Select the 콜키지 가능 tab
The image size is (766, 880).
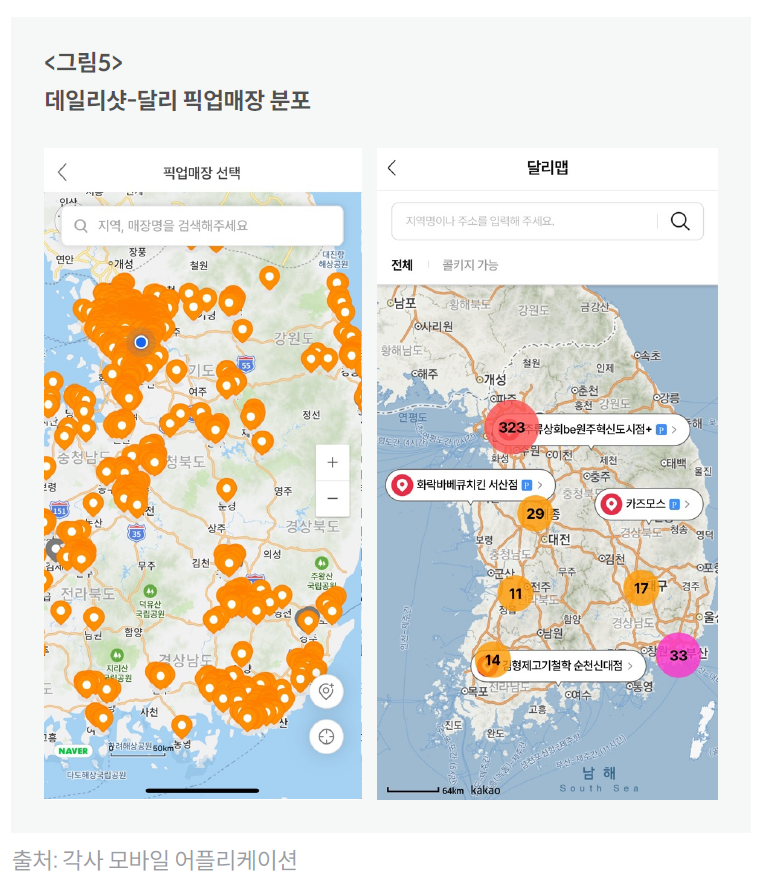coord(470,265)
